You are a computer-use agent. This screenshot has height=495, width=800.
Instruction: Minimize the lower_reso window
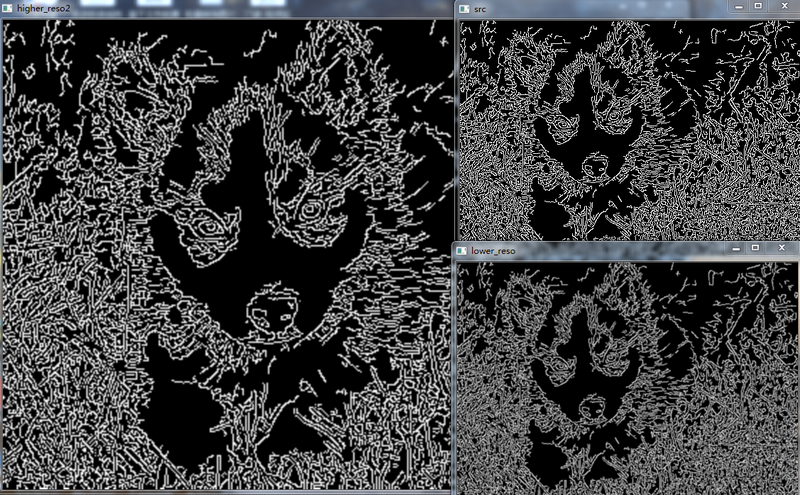click(x=736, y=248)
